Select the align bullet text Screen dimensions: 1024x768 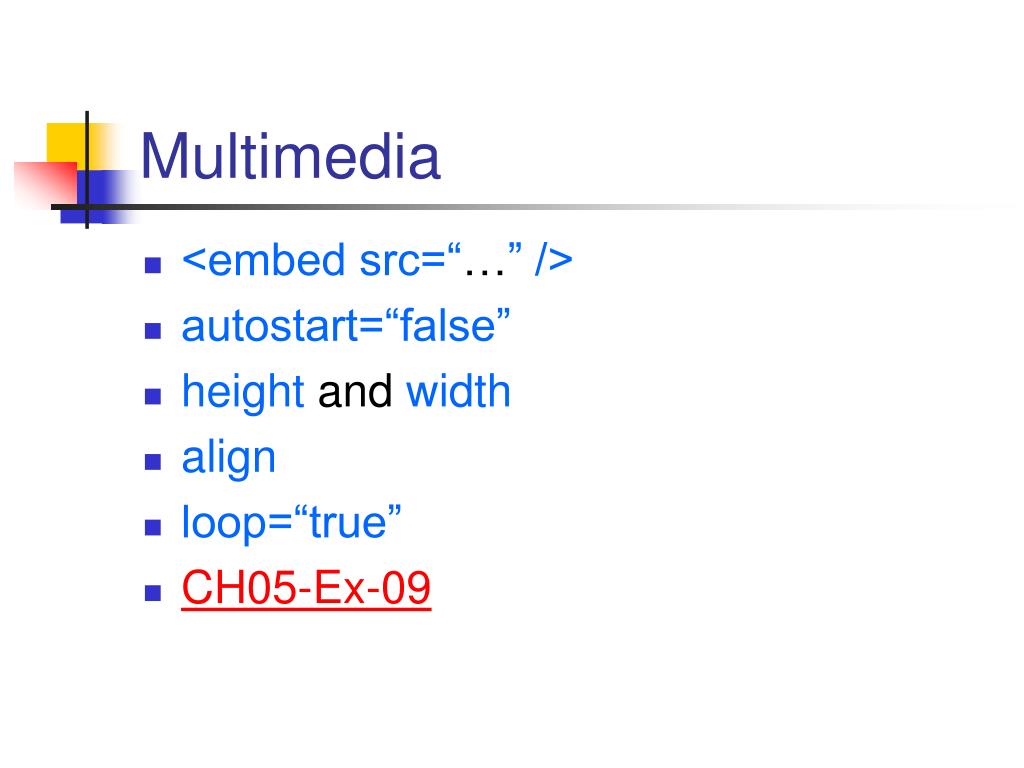[x=229, y=458]
